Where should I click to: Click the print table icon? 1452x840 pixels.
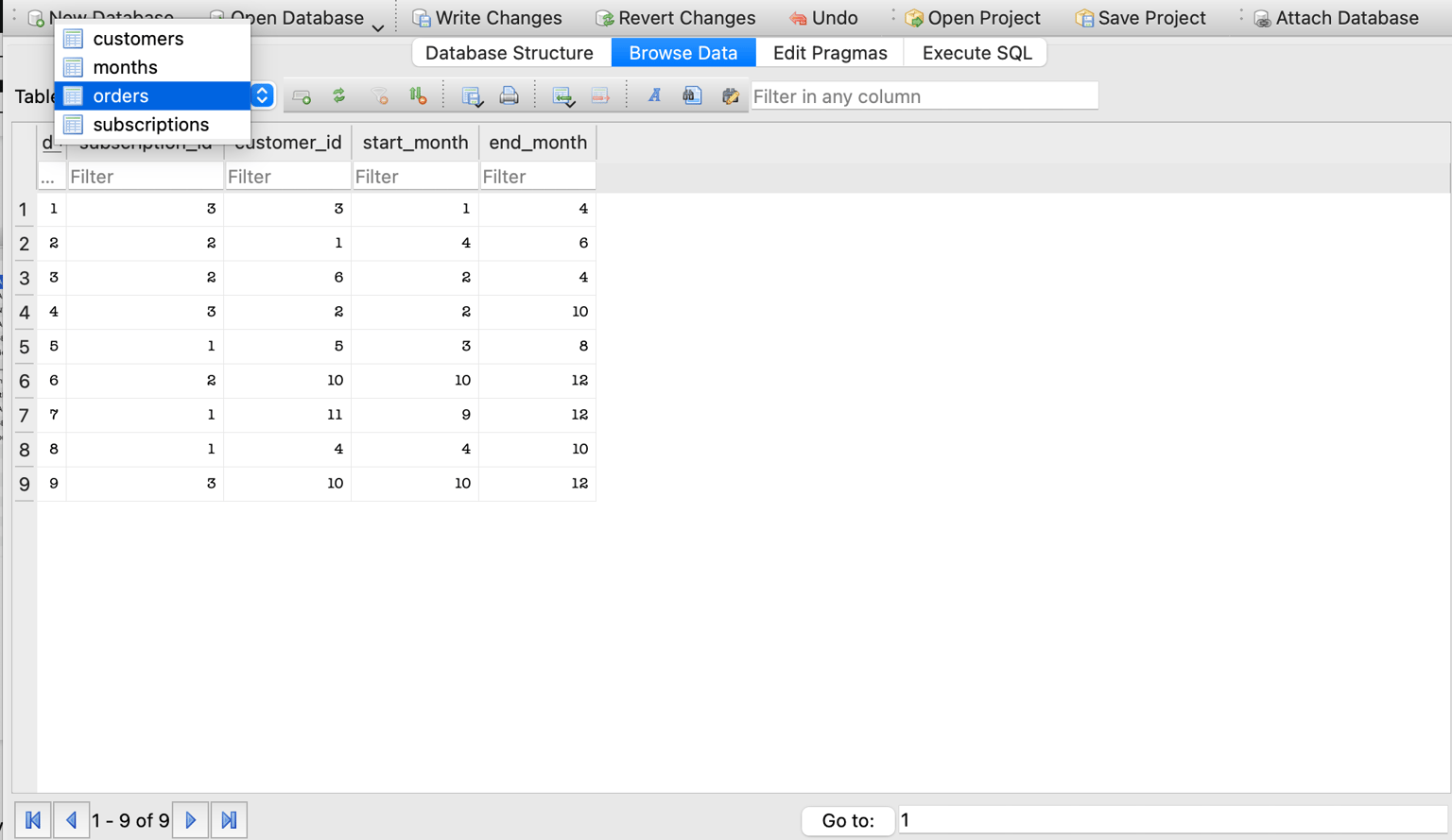coord(509,95)
